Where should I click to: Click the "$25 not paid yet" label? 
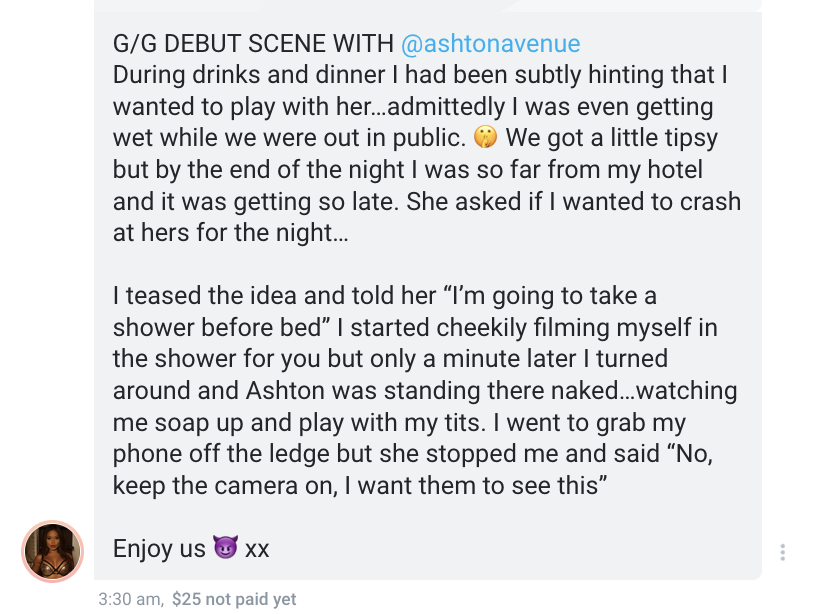[x=234, y=599]
